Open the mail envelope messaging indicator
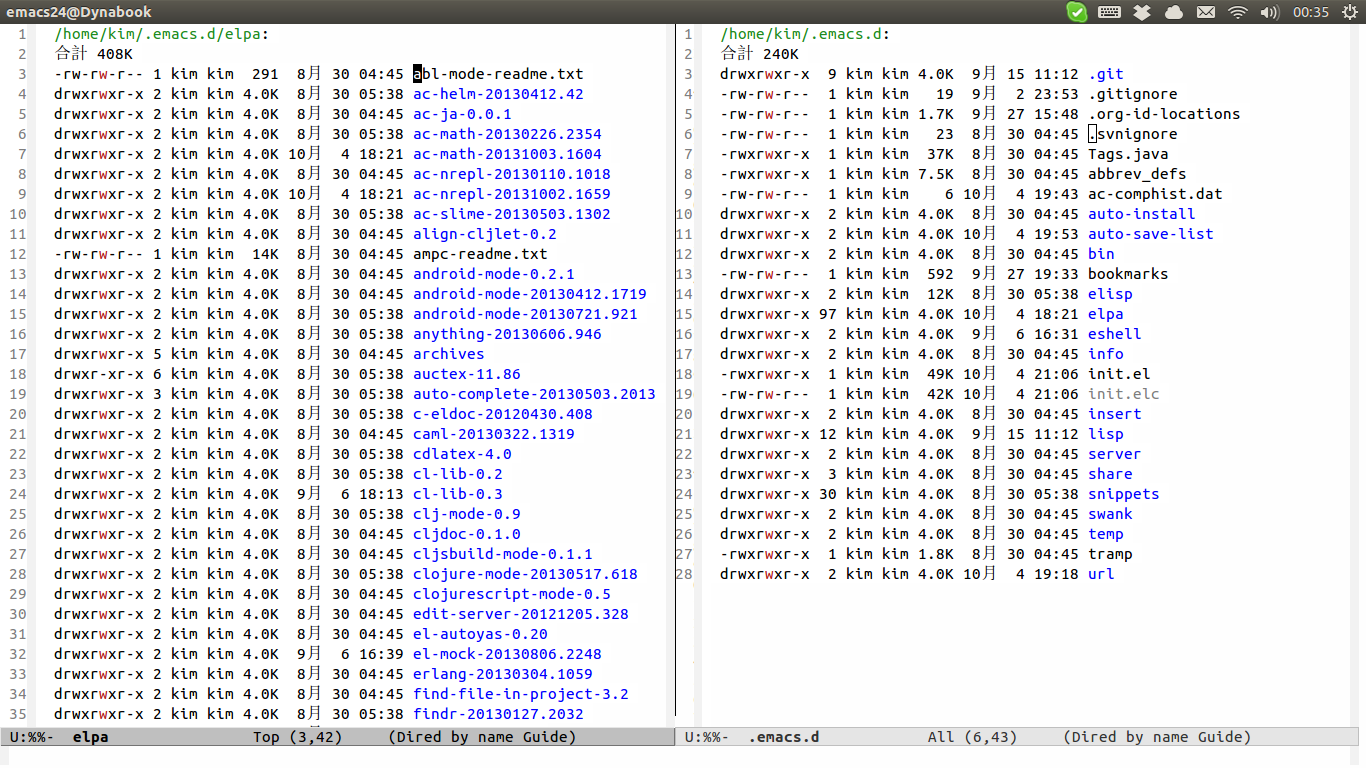Screen dimensions: 1366x768 pyautogui.click(x=1206, y=12)
